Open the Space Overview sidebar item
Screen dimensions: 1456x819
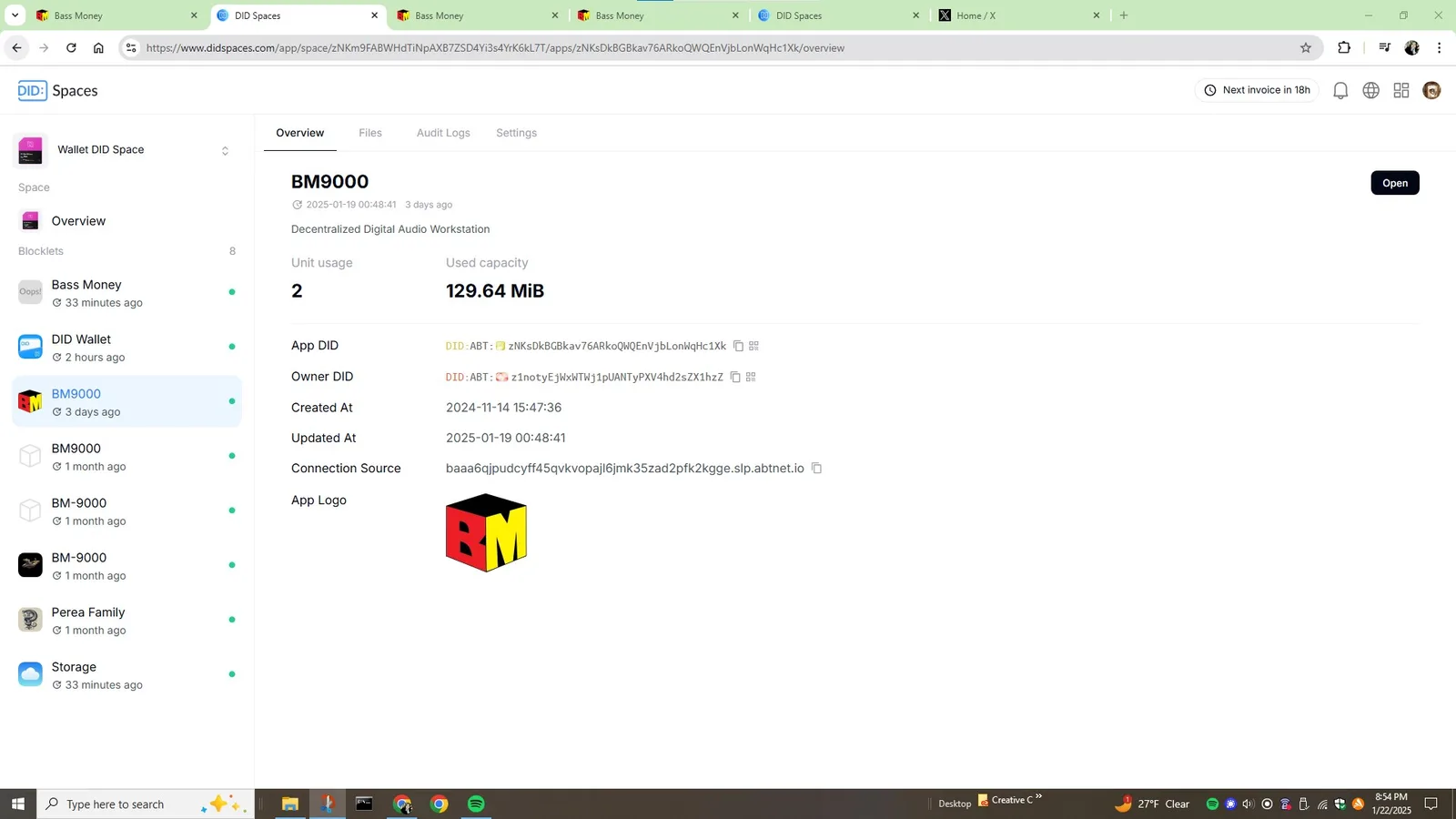click(x=126, y=221)
